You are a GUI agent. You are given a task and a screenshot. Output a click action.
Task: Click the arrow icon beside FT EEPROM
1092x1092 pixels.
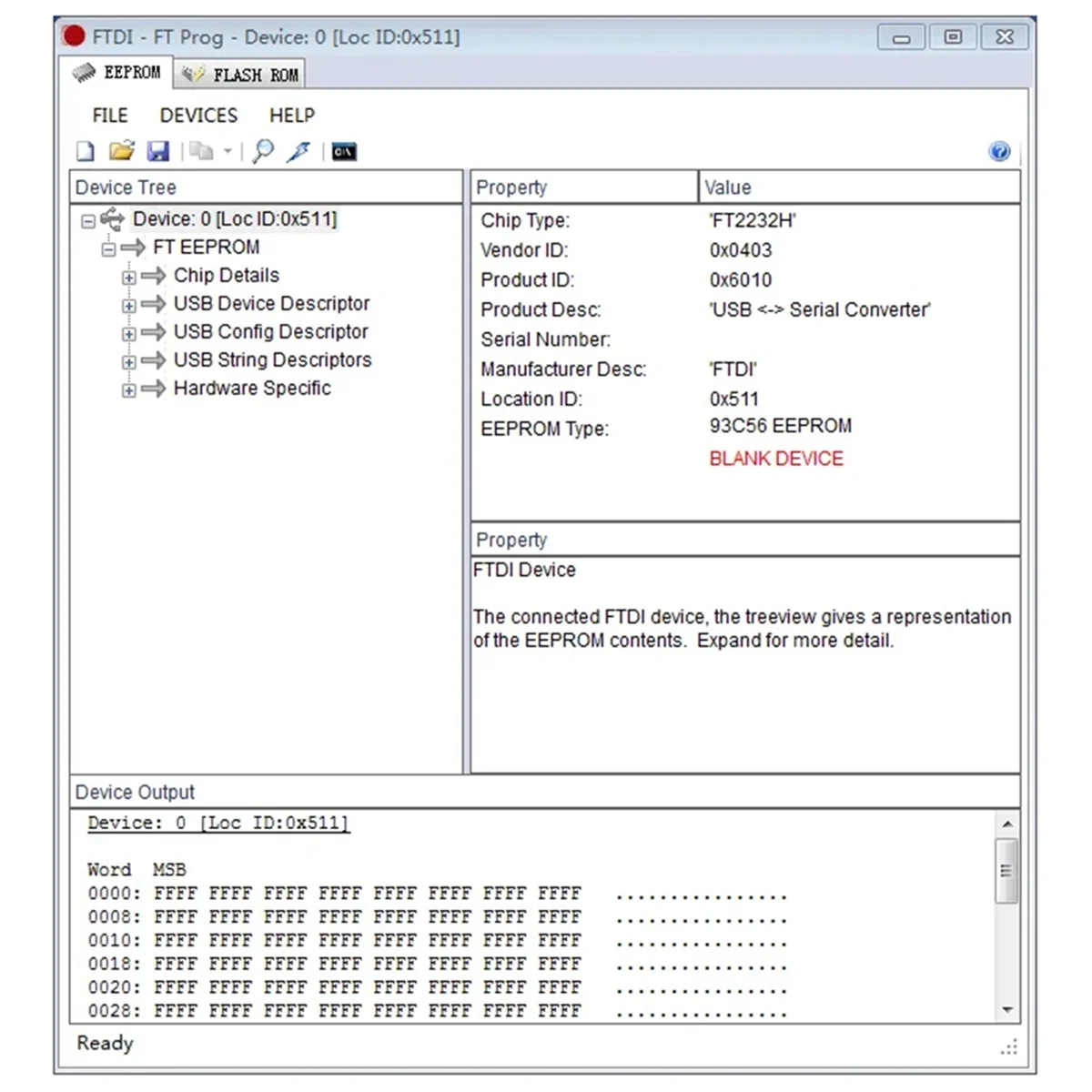133,248
